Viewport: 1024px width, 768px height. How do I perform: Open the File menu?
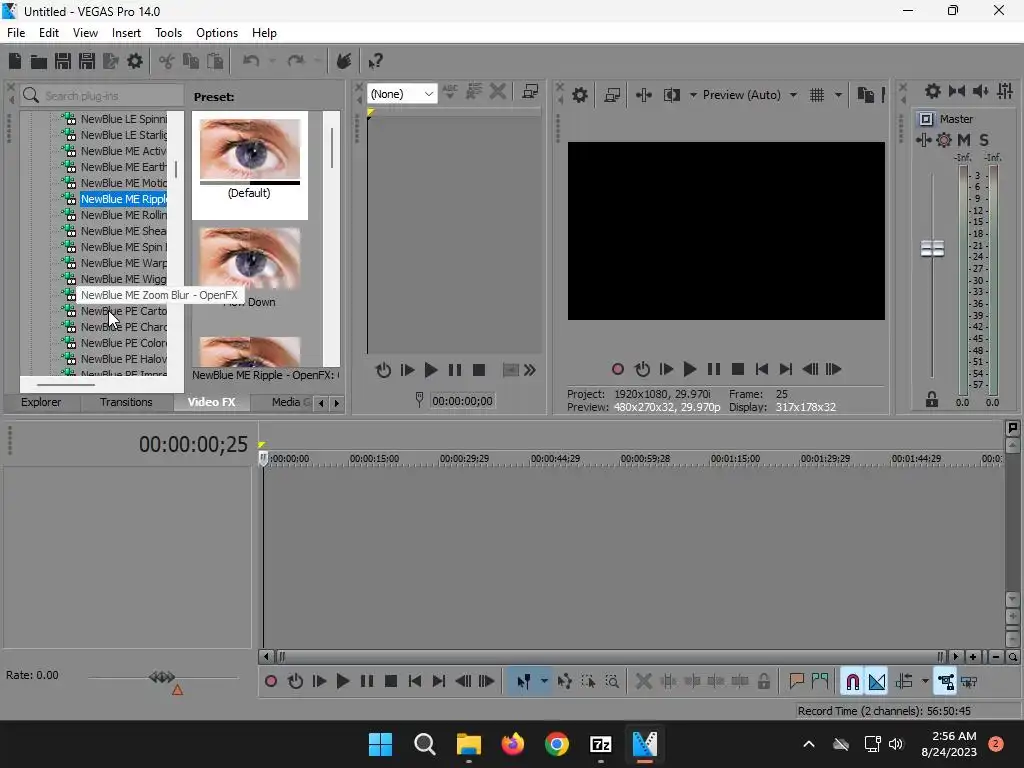16,33
